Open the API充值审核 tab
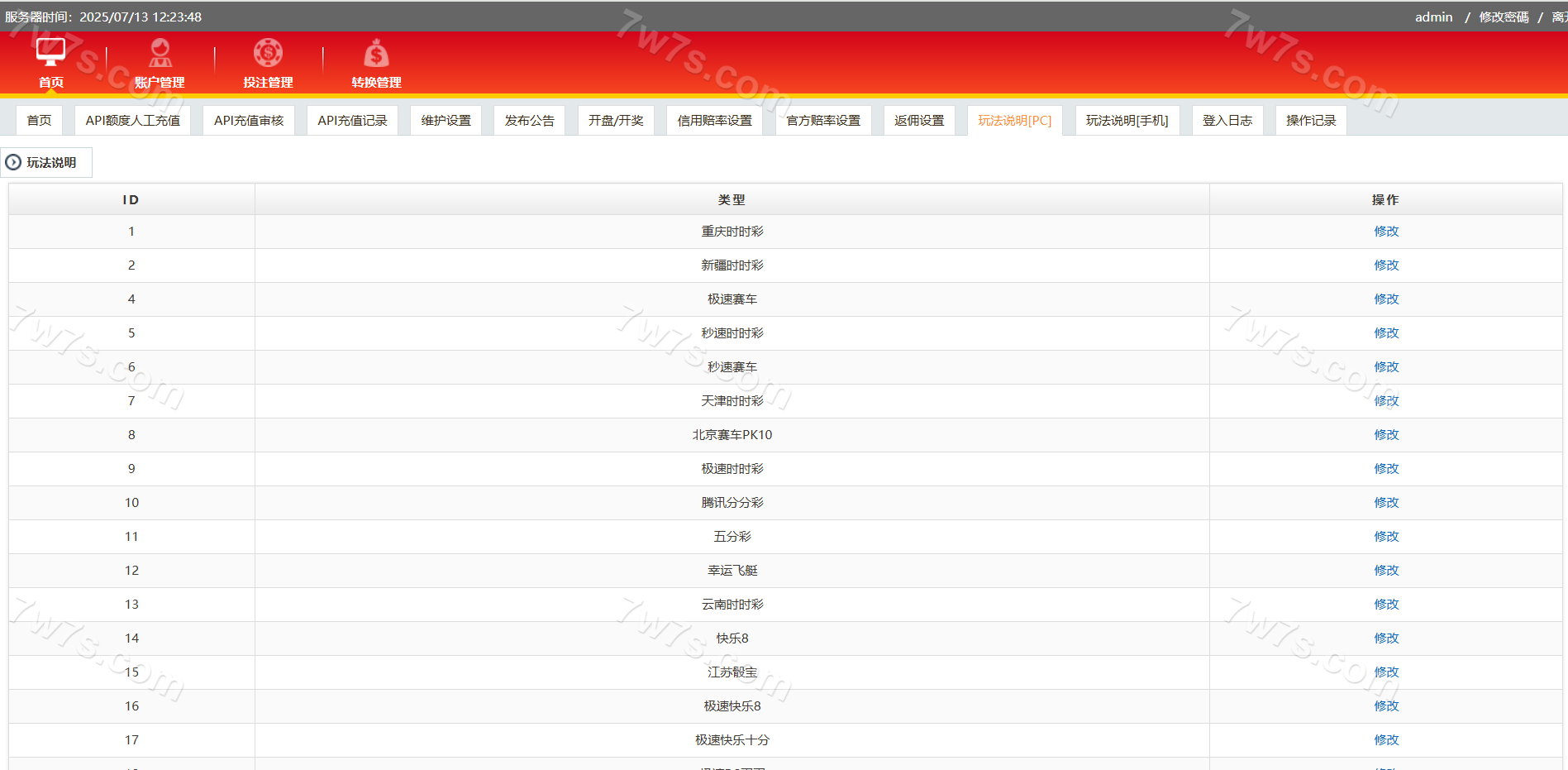The width and height of the screenshot is (1568, 770). click(x=249, y=121)
